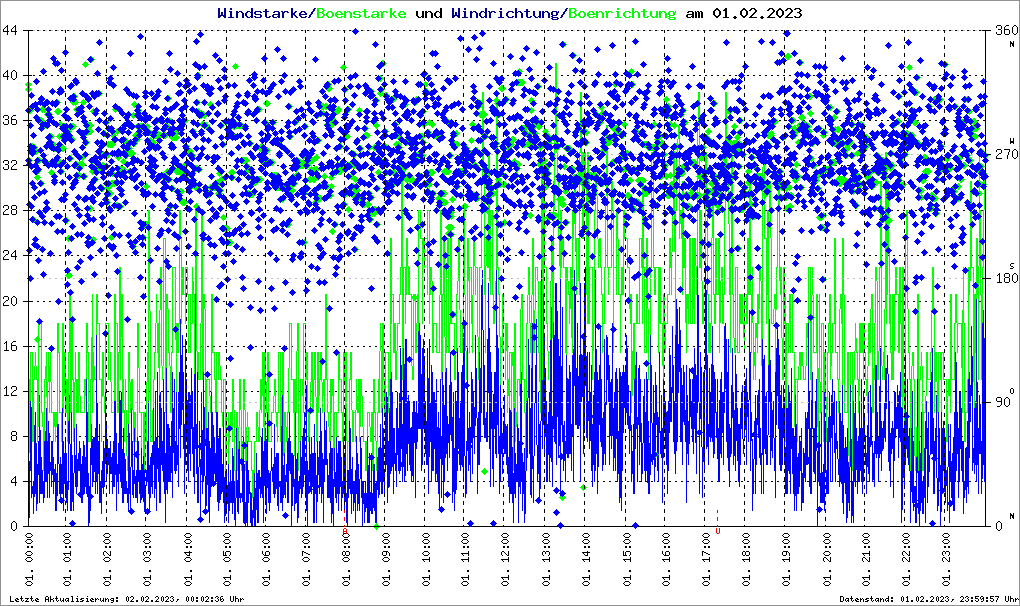Click the direction axis value 270
This screenshot has height=606, width=1020.
[1006, 154]
